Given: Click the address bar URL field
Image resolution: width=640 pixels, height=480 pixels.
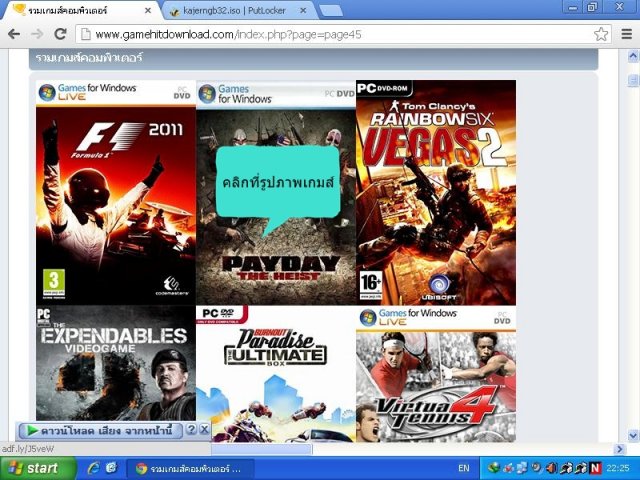Looking at the screenshot, I should pyautogui.click(x=343, y=34).
